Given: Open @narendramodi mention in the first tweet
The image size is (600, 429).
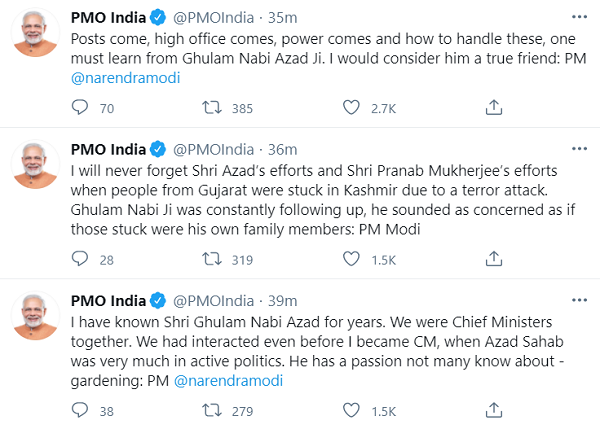Looking at the screenshot, I should point(125,78).
